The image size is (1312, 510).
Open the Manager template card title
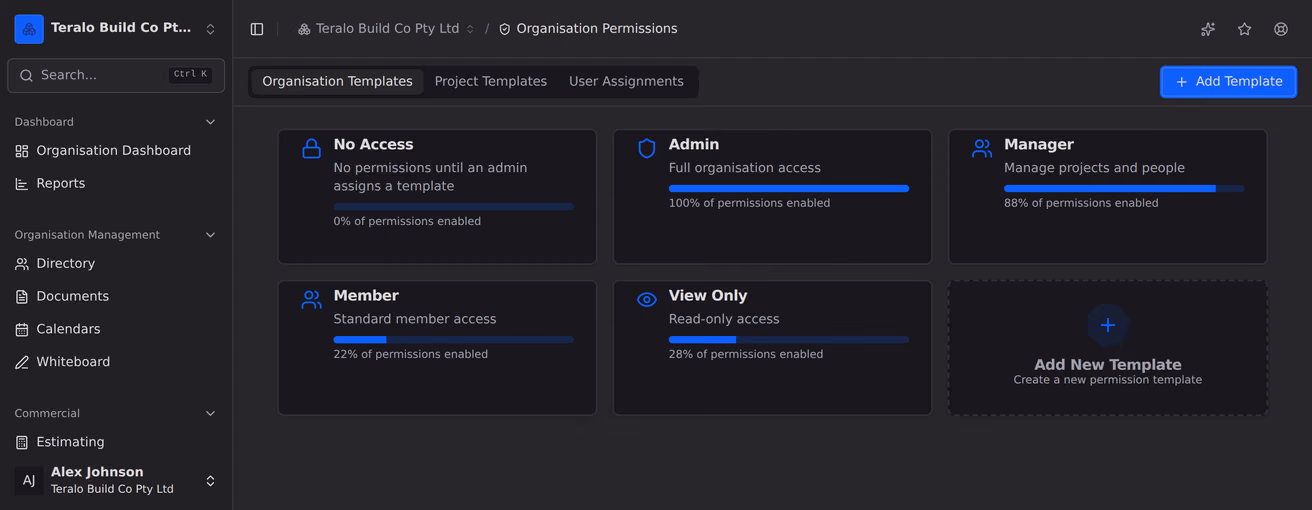[1039, 145]
